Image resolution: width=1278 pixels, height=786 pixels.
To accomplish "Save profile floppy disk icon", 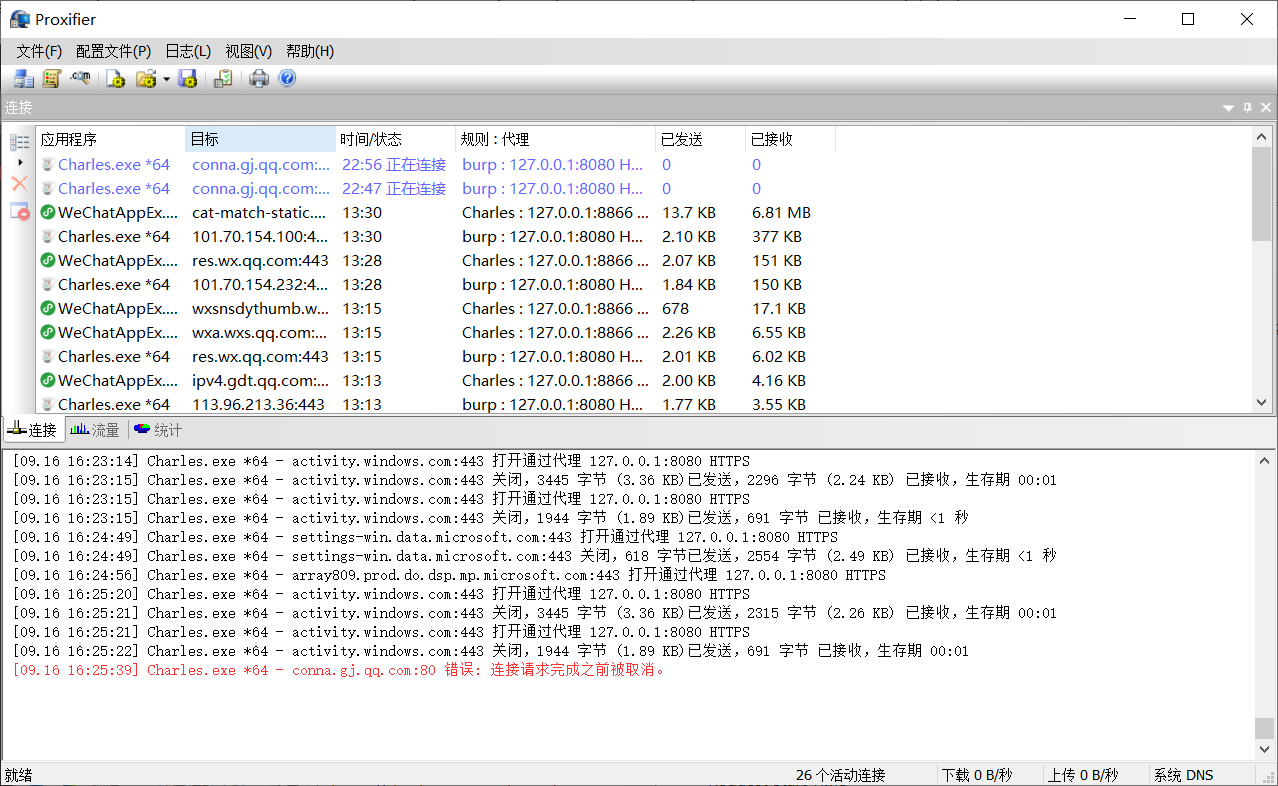I will click(x=187, y=79).
